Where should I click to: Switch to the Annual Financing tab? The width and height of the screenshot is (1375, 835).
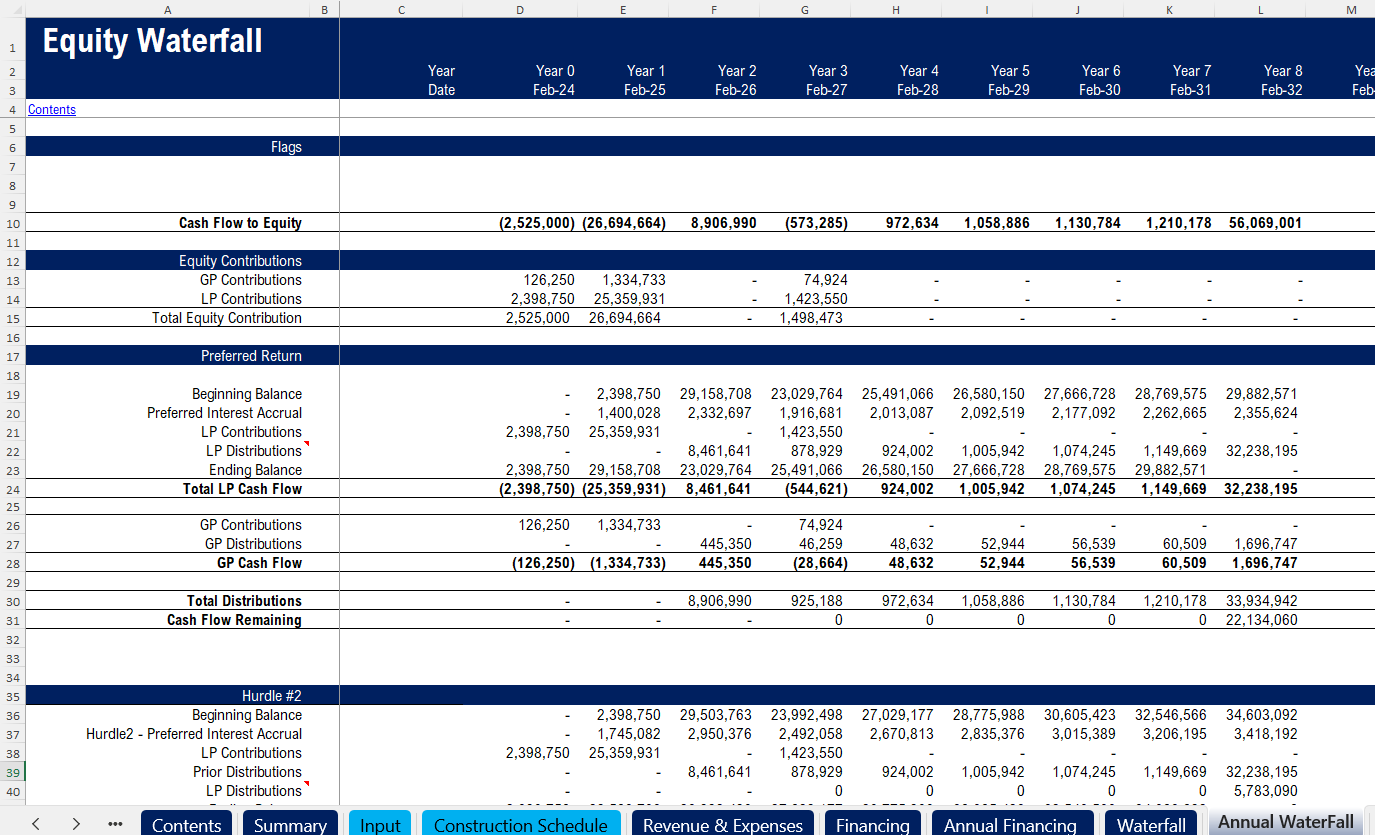[x=1010, y=824]
